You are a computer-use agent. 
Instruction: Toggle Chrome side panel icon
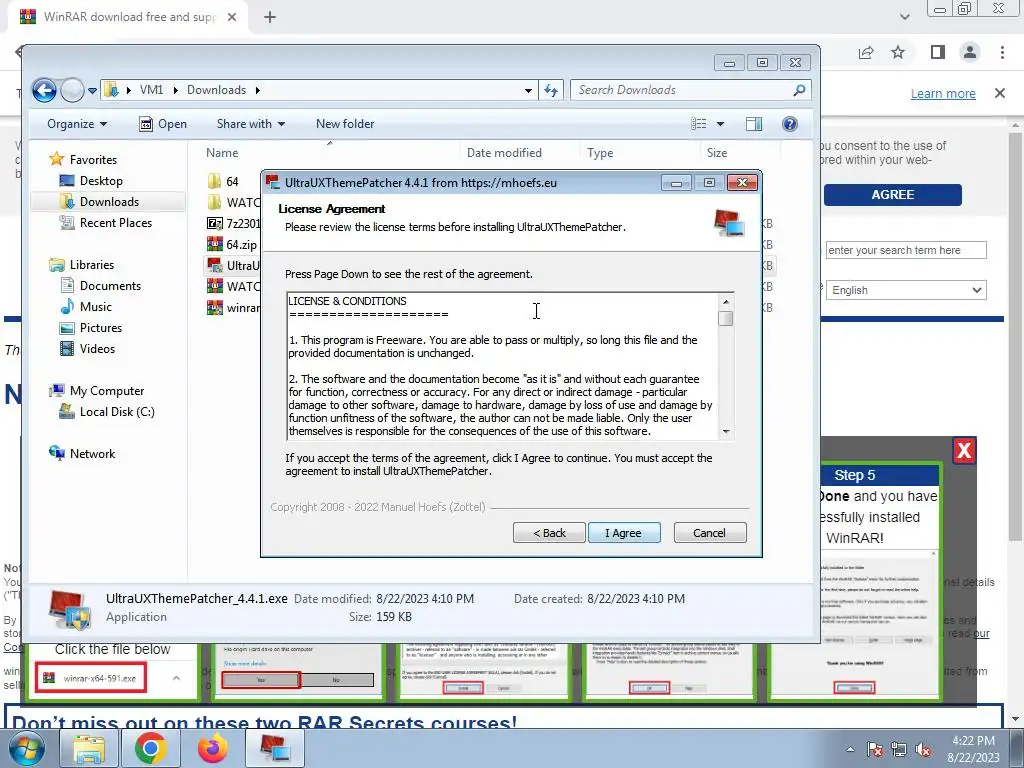pos(938,52)
